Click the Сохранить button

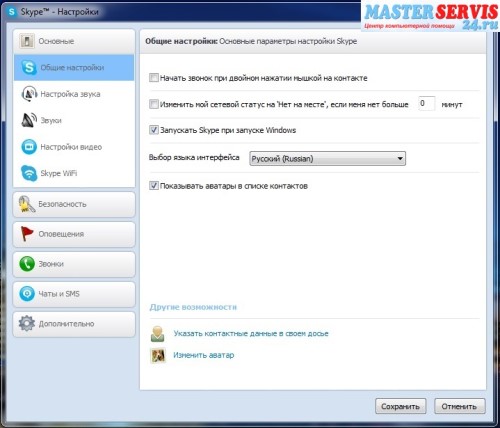400,406
